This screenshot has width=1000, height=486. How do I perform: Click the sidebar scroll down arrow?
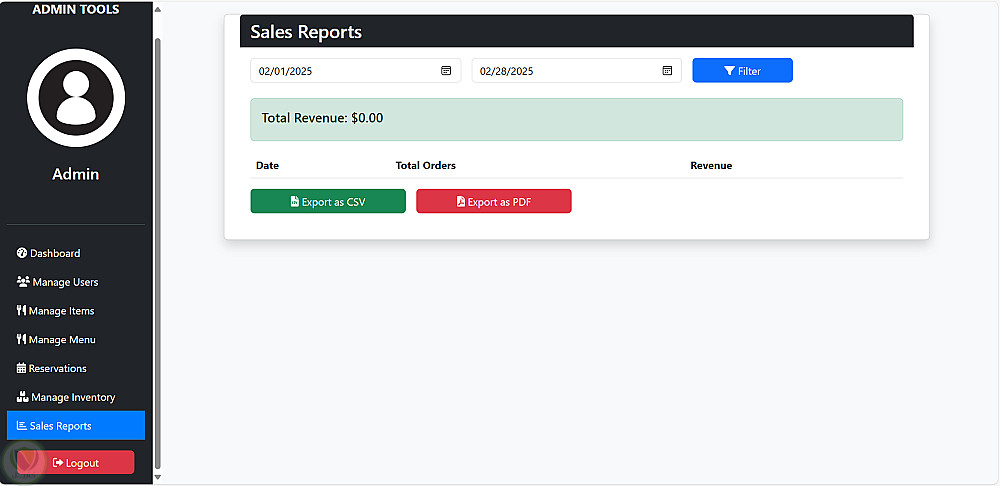(157, 477)
